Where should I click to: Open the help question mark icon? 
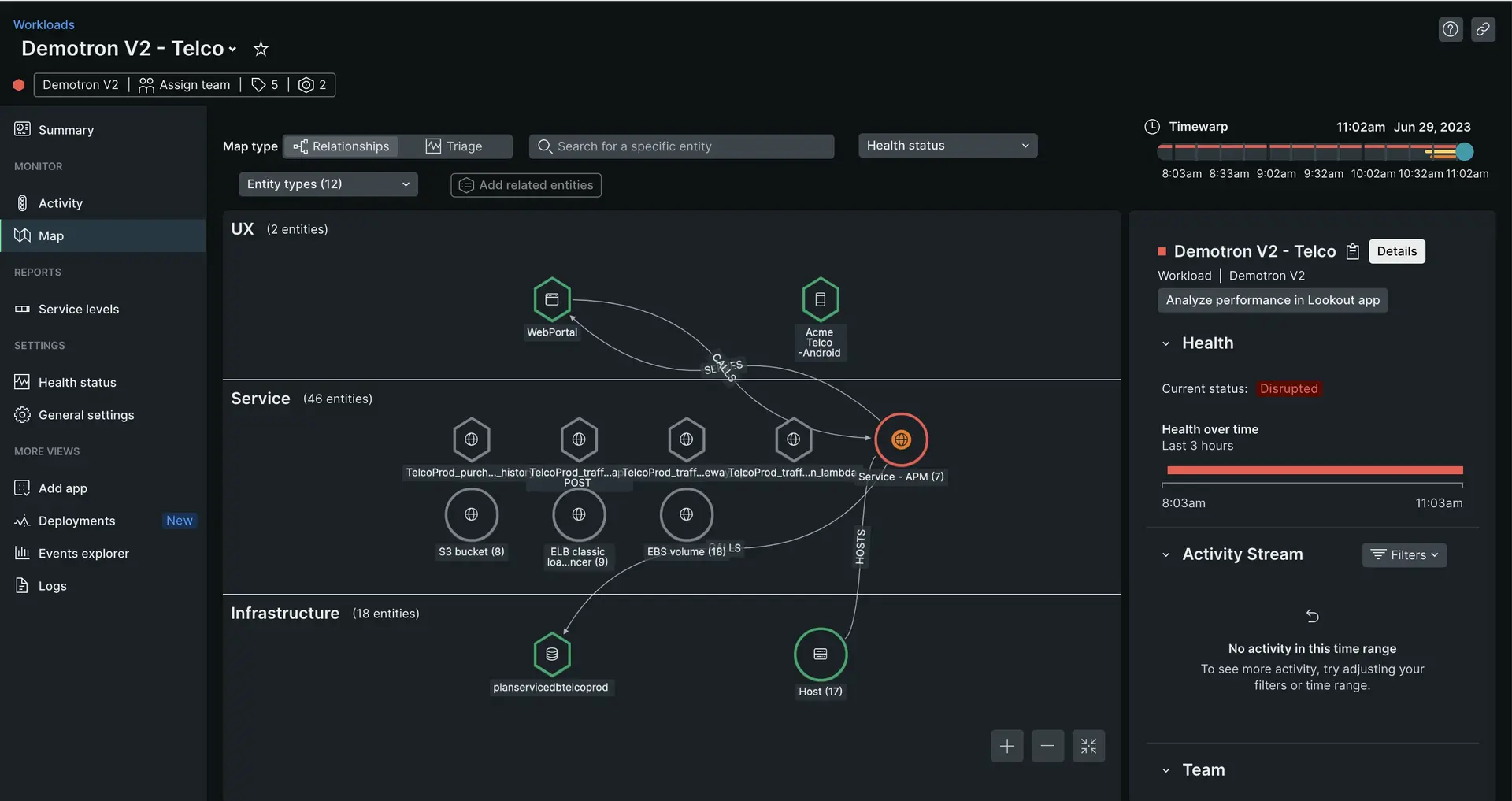(x=1450, y=29)
